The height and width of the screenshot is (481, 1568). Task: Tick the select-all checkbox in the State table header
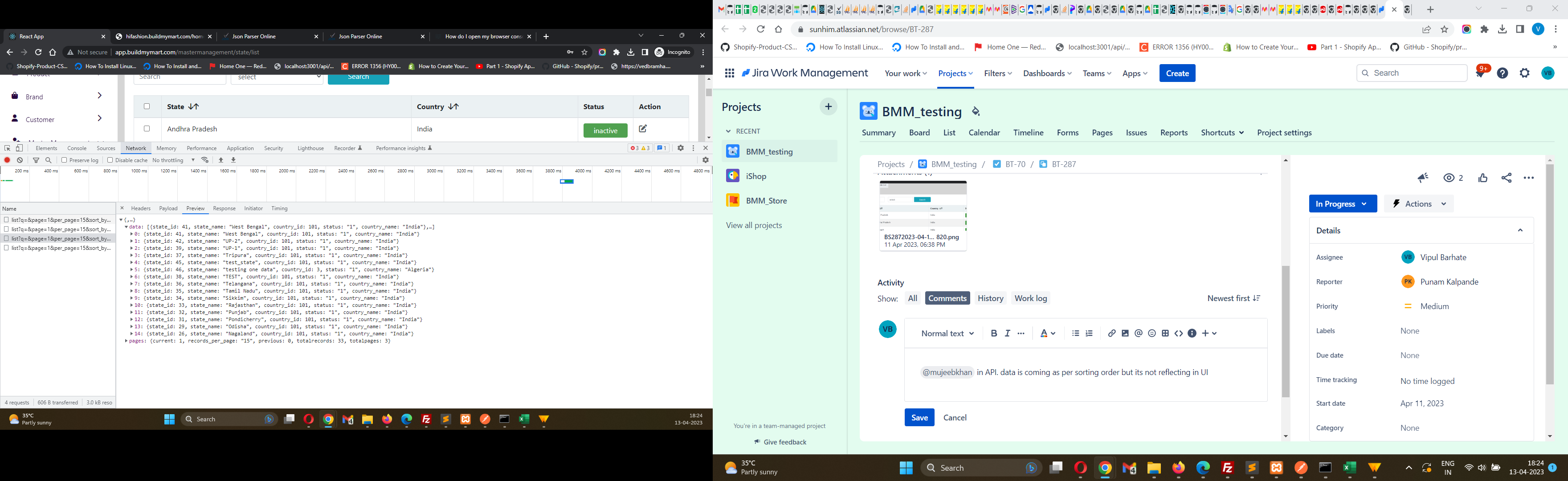pos(147,106)
